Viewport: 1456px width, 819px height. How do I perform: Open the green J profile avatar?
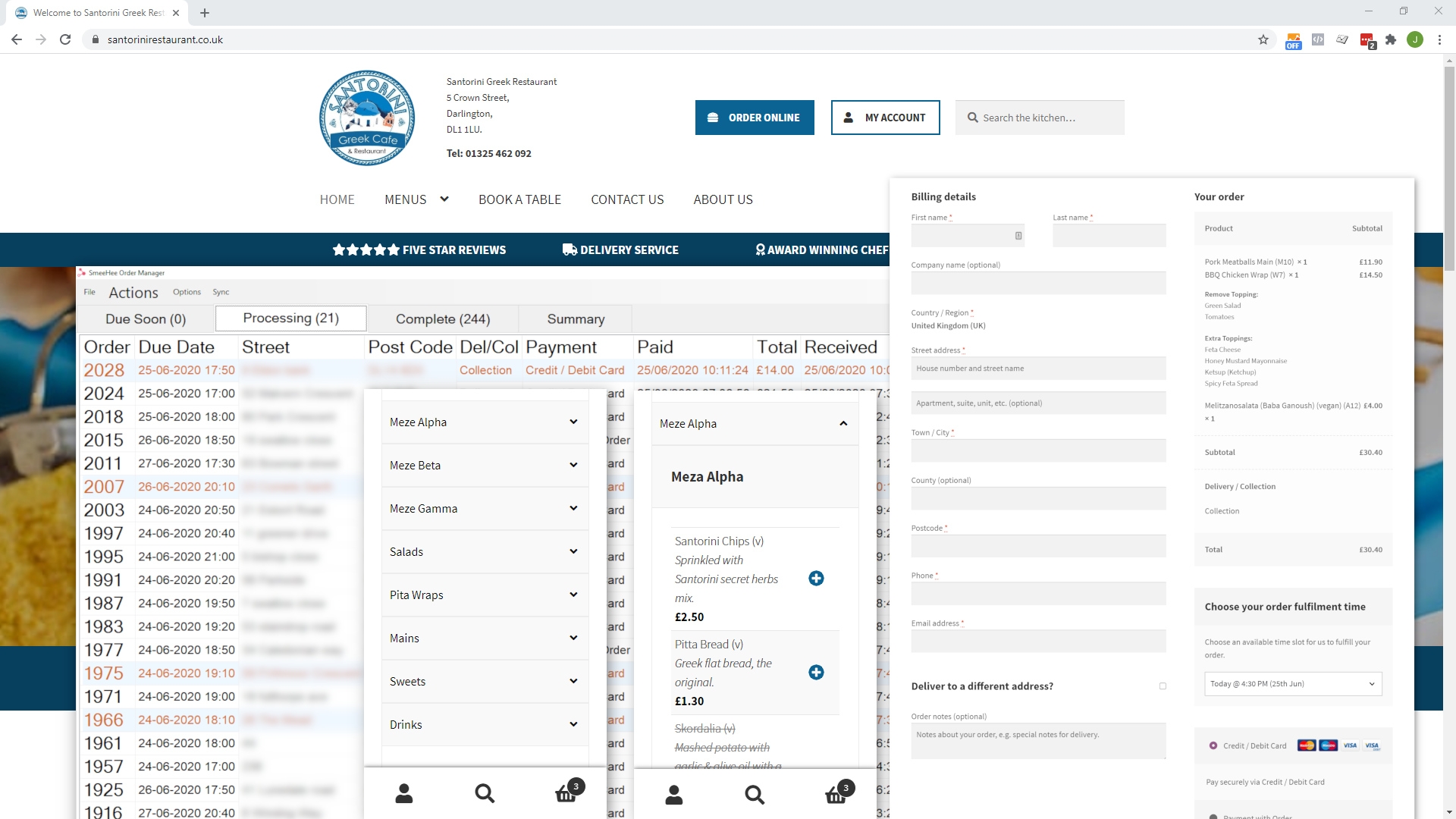click(x=1415, y=39)
